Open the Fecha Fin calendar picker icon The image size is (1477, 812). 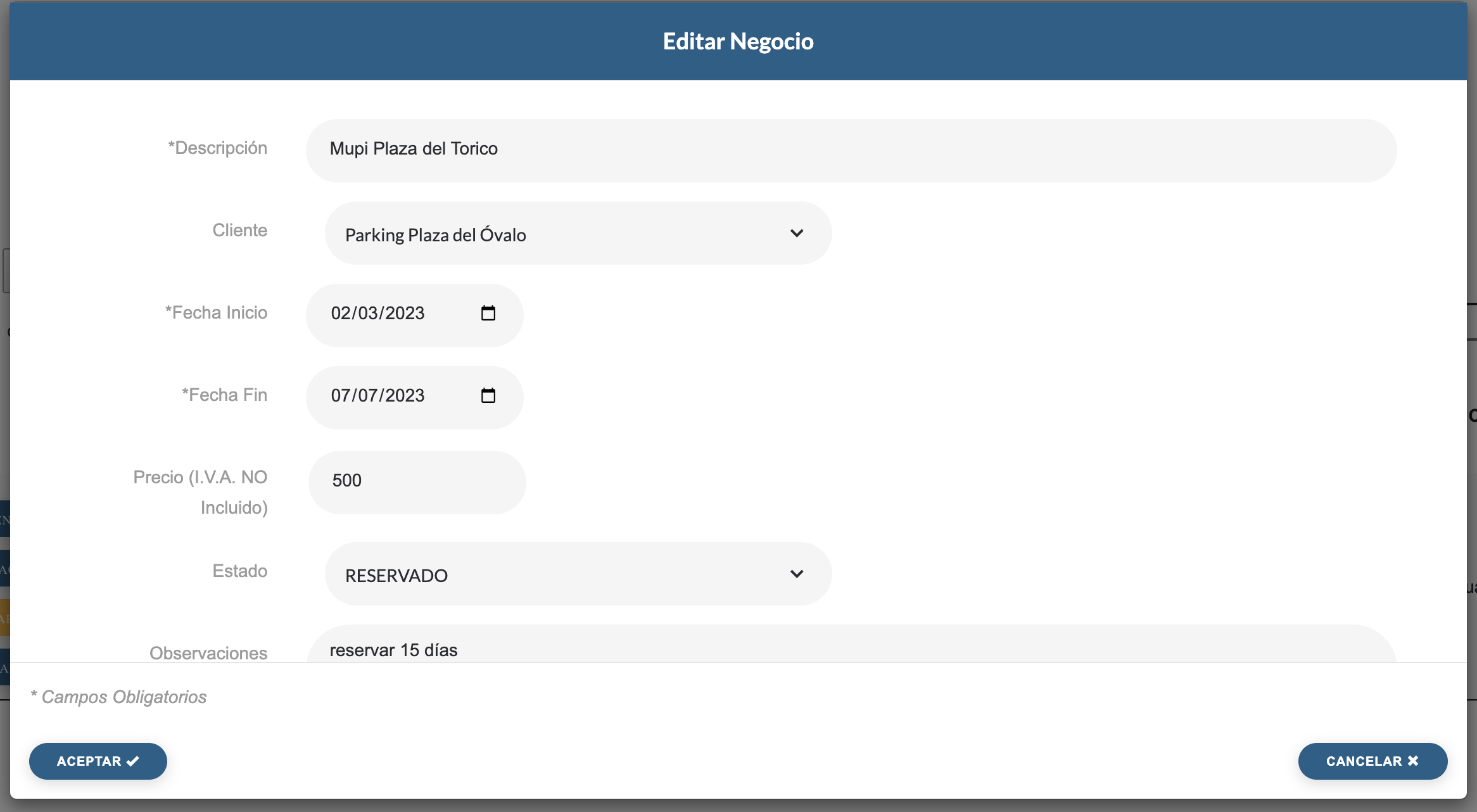coord(488,395)
